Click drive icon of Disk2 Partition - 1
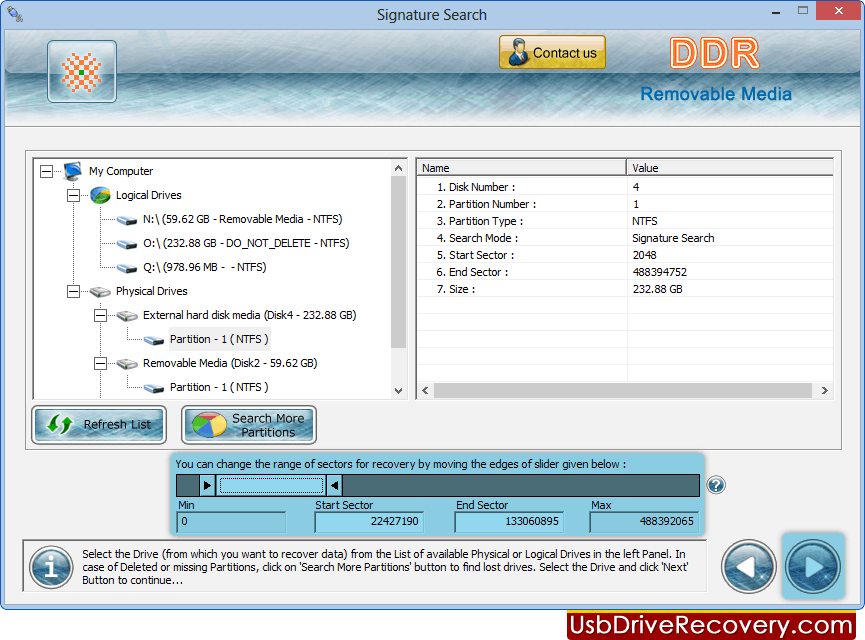The image size is (865, 640). click(154, 388)
